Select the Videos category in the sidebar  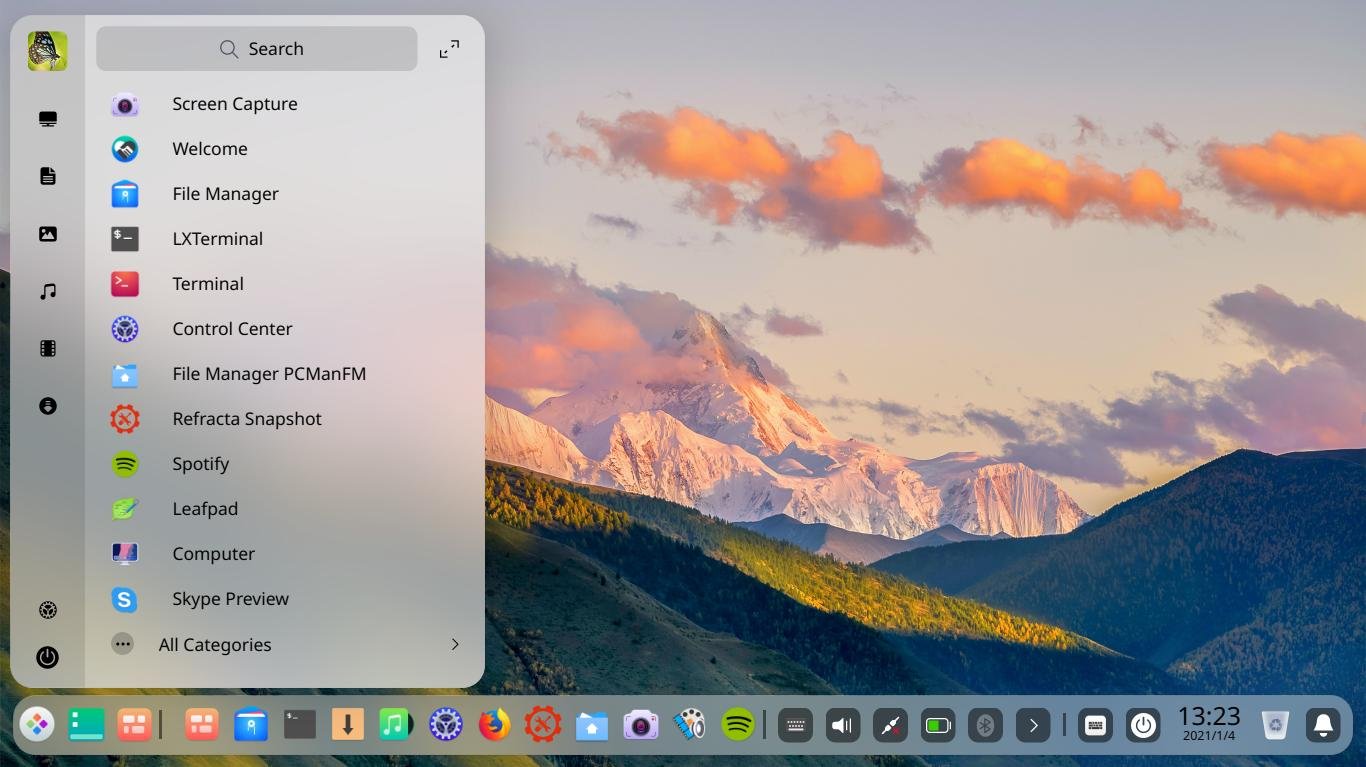pos(47,347)
